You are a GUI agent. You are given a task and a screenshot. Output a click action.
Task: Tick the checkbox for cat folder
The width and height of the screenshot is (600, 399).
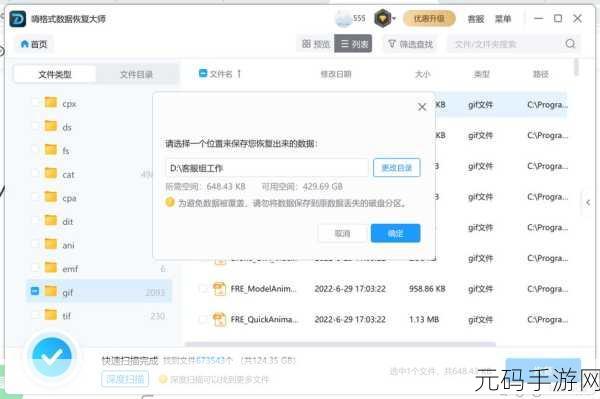point(35,174)
